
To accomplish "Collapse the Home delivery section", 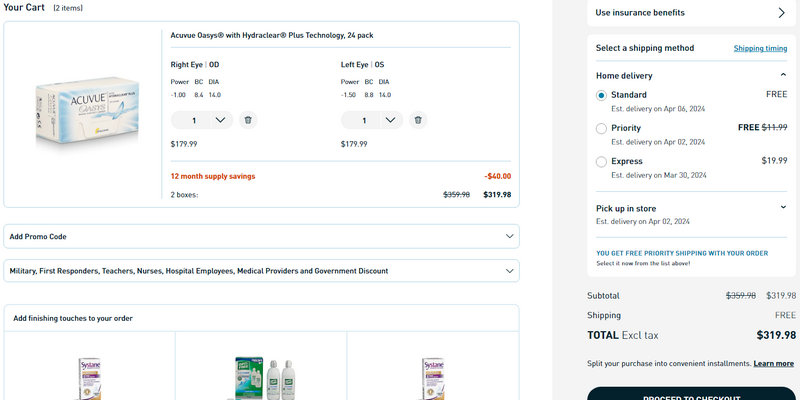I will [783, 75].
